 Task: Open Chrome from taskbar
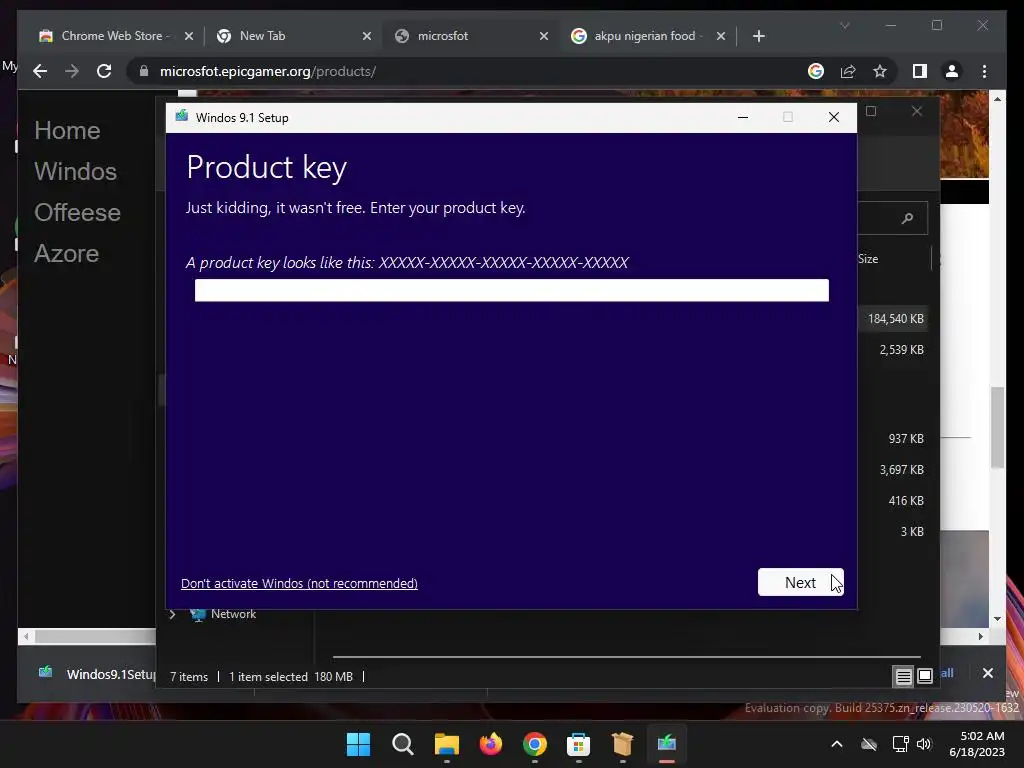point(535,744)
